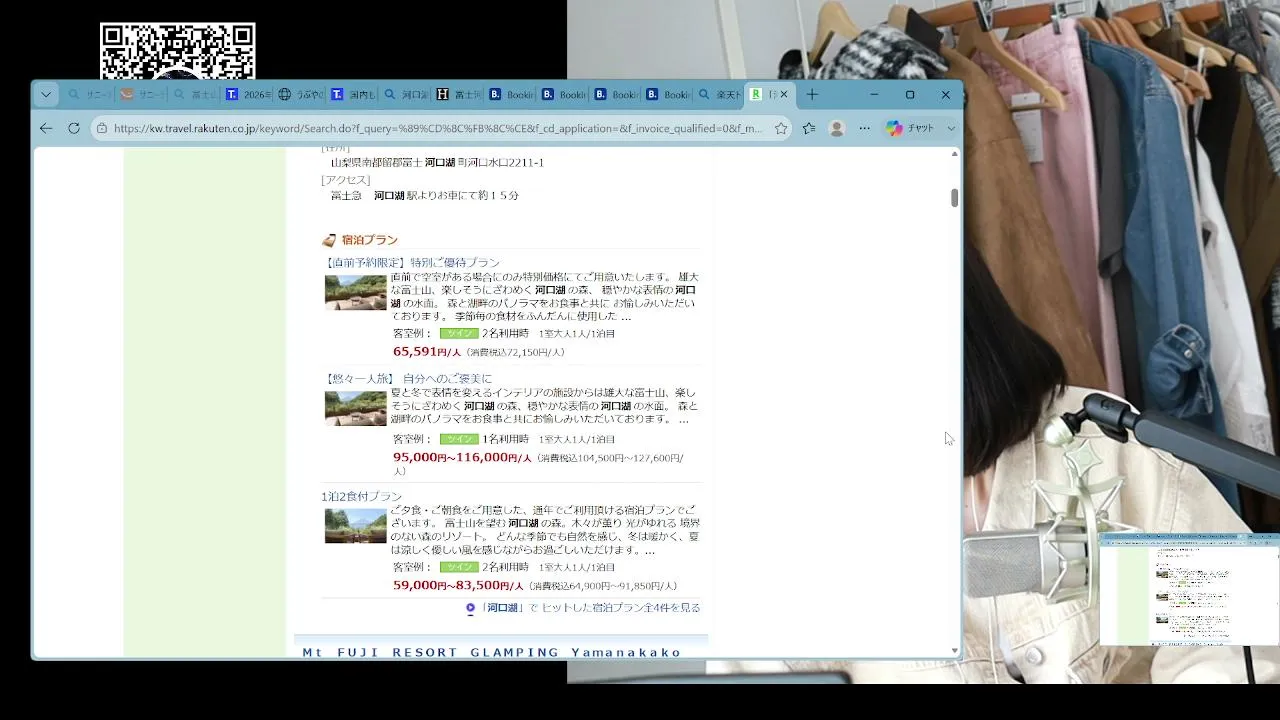Switch to the 2026年 tab

click(x=248, y=95)
